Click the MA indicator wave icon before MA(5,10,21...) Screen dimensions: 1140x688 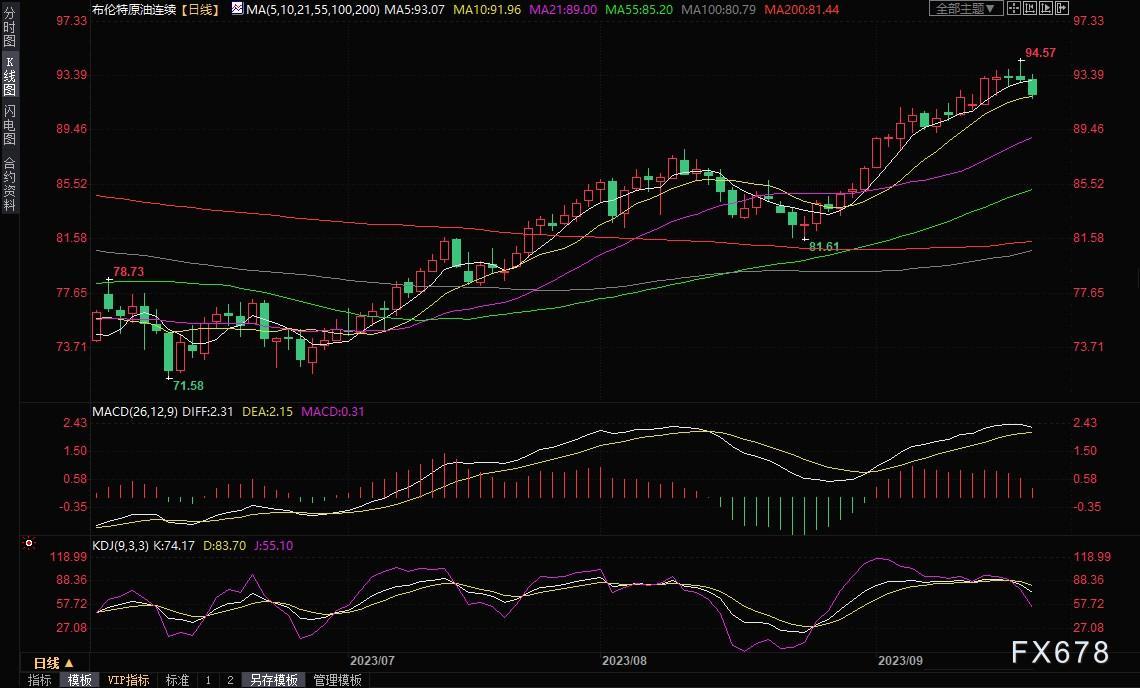point(237,9)
